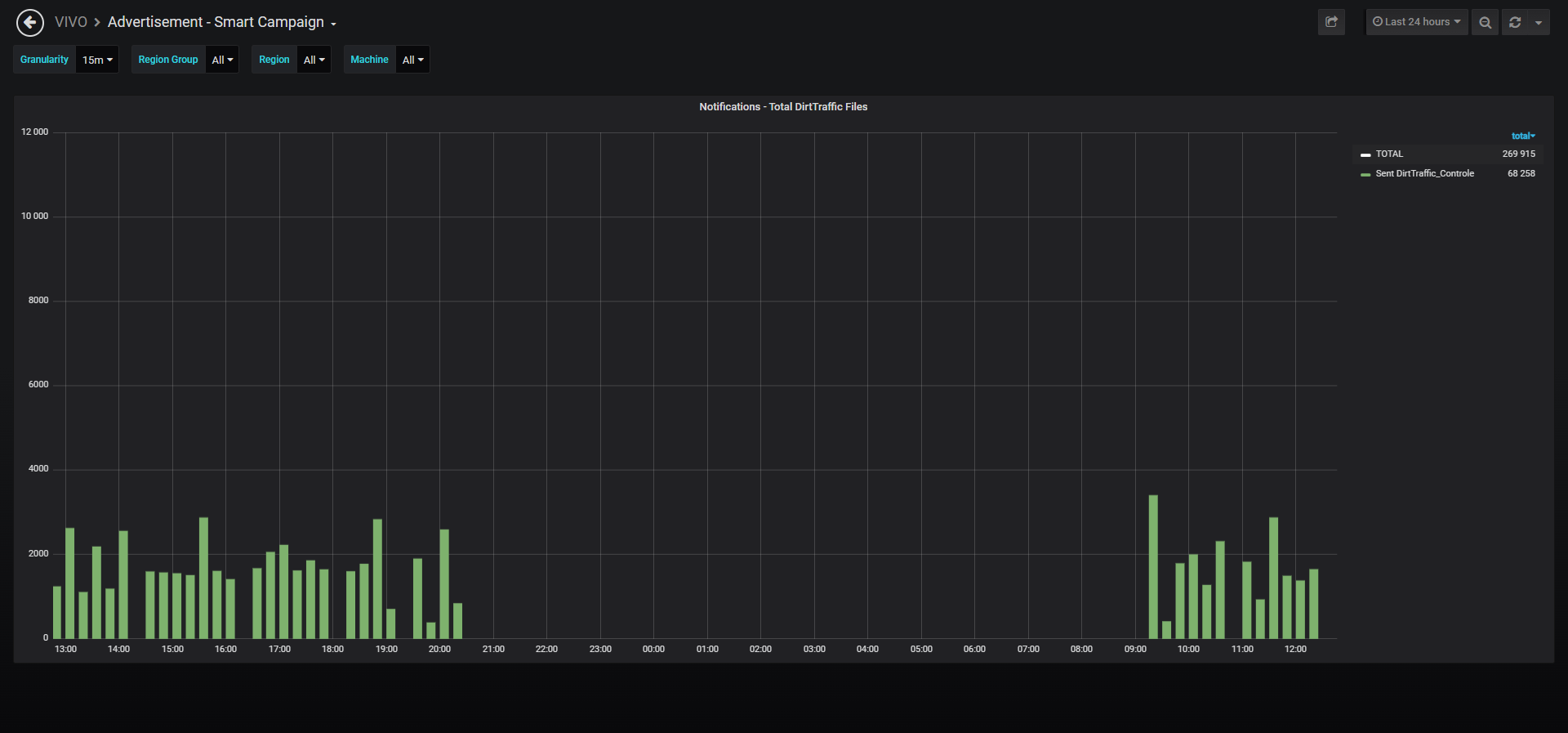Viewport: 1568px width, 733px height.
Task: Open the Advertisement - Smart Campaign dashboard picker
Action: (x=221, y=22)
